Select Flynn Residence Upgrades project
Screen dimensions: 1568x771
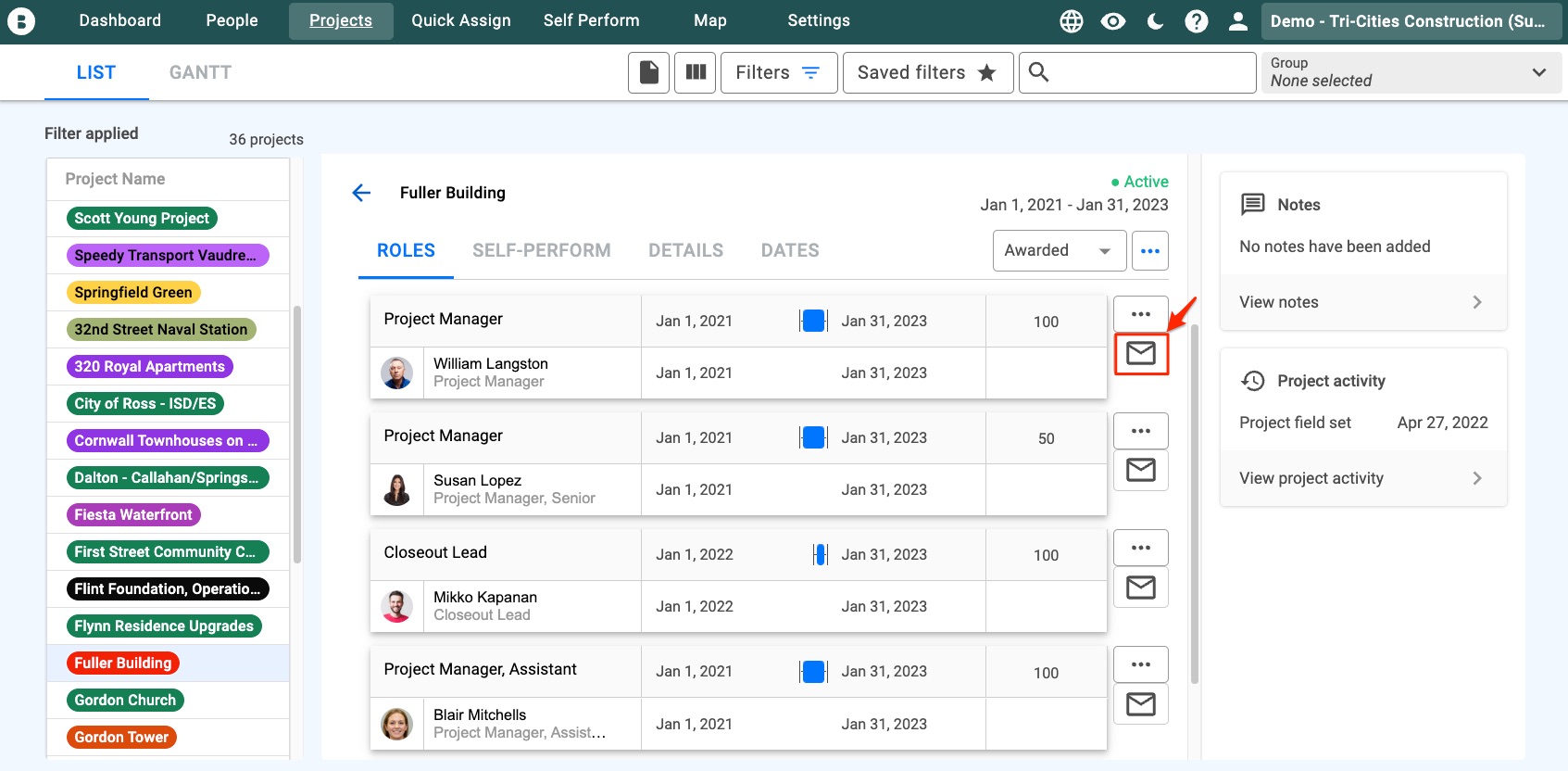(164, 626)
